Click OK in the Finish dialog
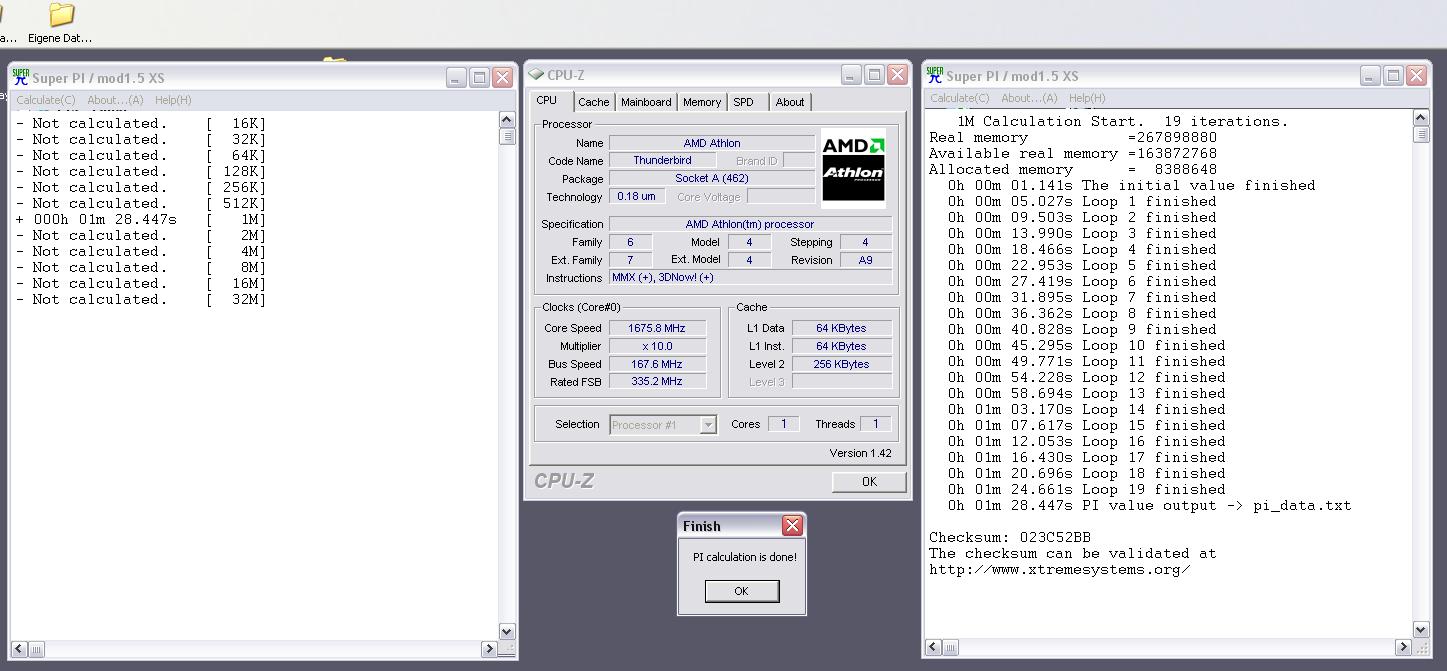Screen dimensions: 1447x671 click(x=741, y=591)
